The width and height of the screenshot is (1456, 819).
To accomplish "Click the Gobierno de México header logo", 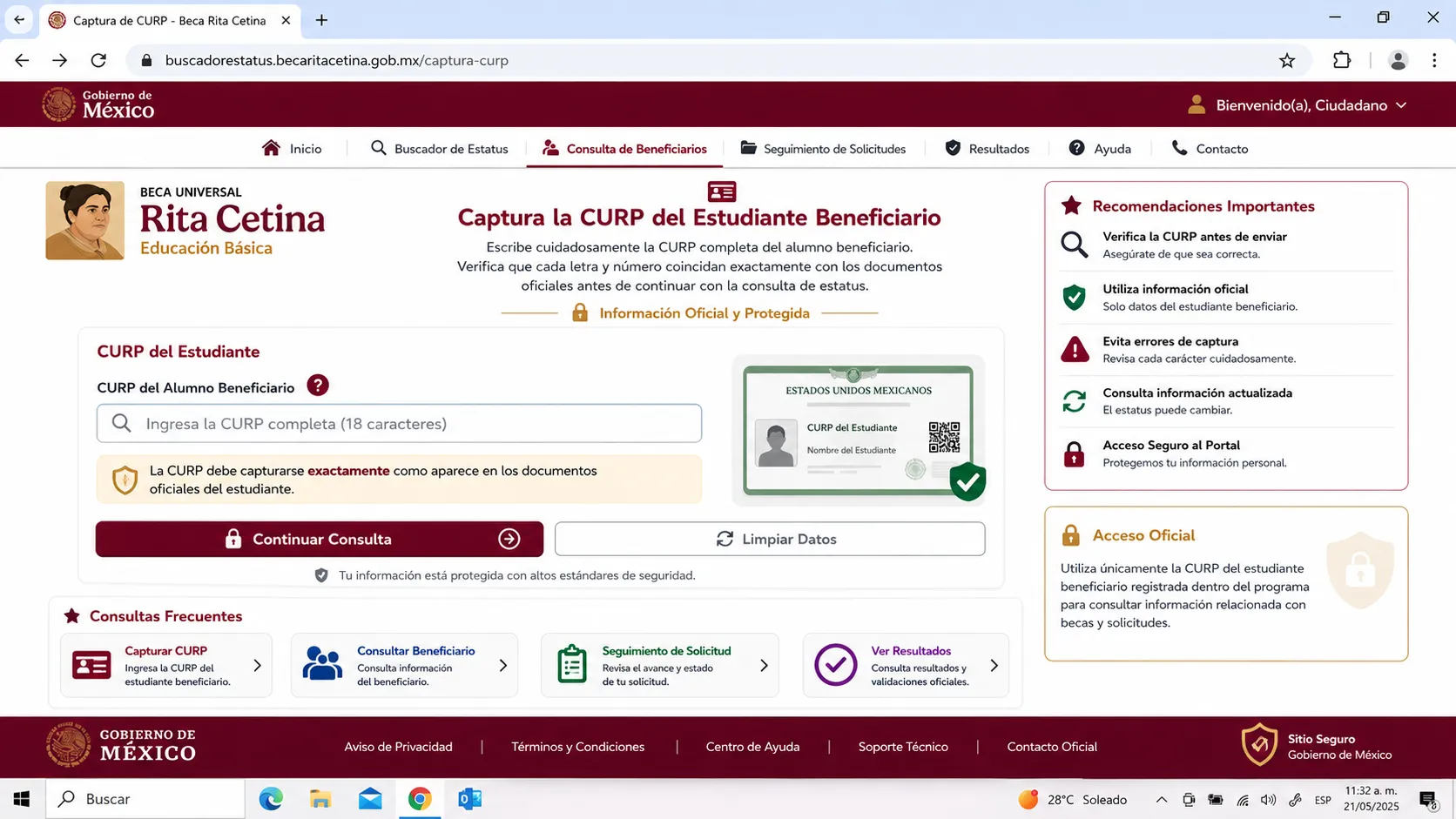I will (x=98, y=104).
